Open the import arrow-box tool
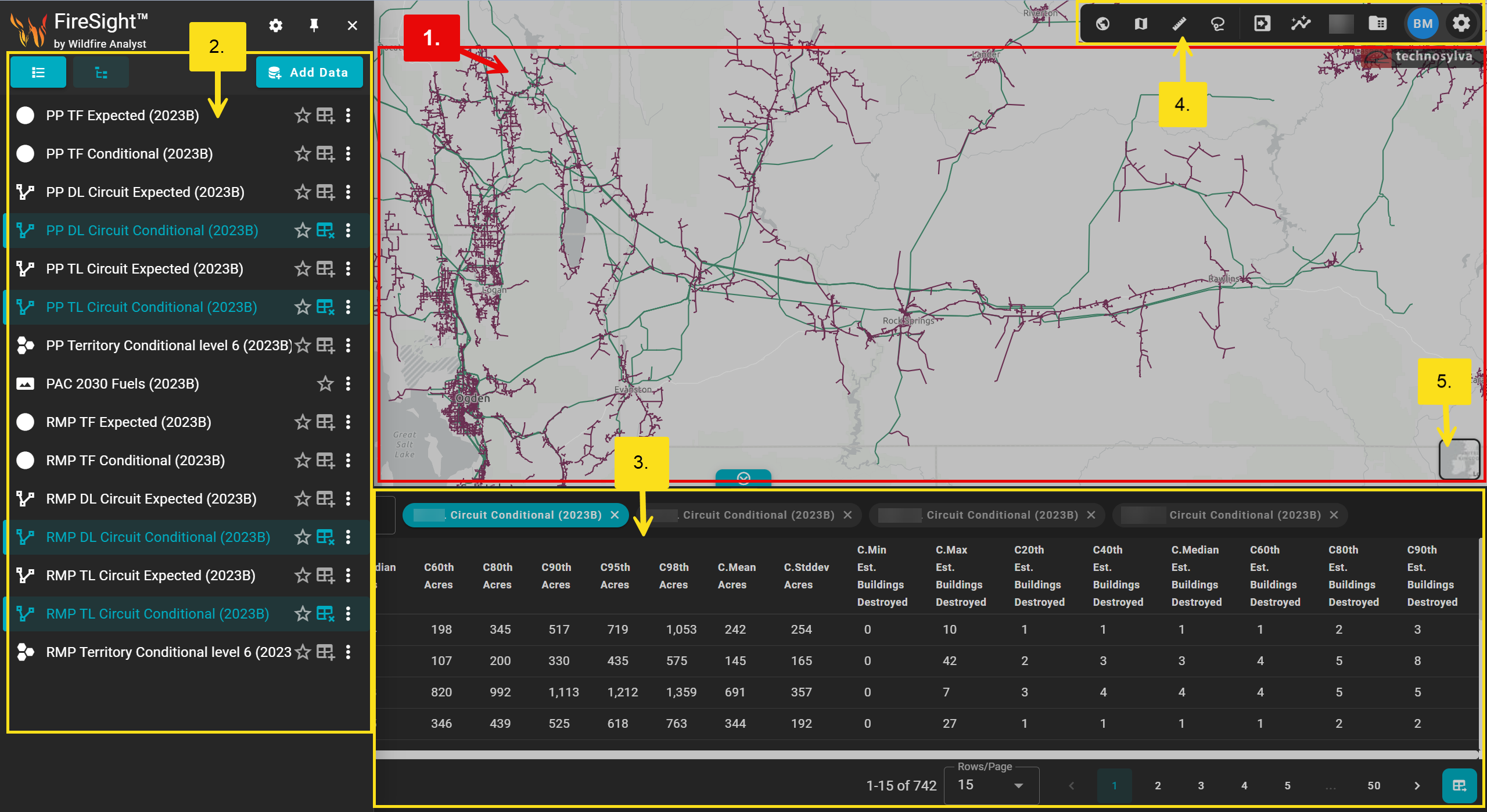The height and width of the screenshot is (812, 1487). point(1262,24)
